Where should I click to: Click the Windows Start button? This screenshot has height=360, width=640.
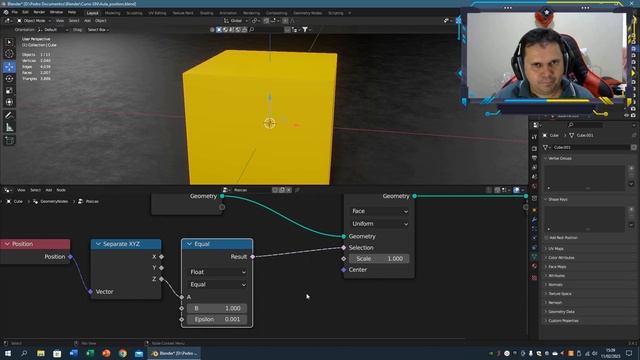coord(7,353)
